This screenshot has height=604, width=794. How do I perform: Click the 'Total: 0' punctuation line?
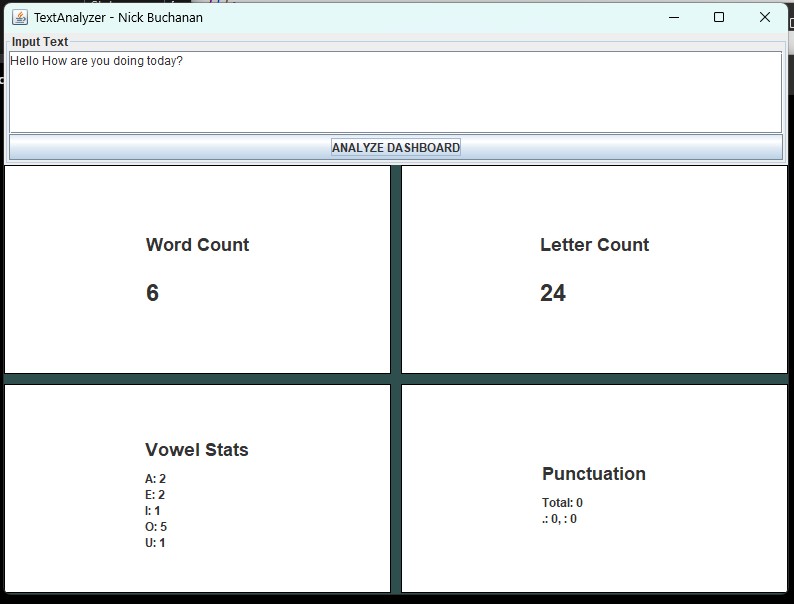562,503
